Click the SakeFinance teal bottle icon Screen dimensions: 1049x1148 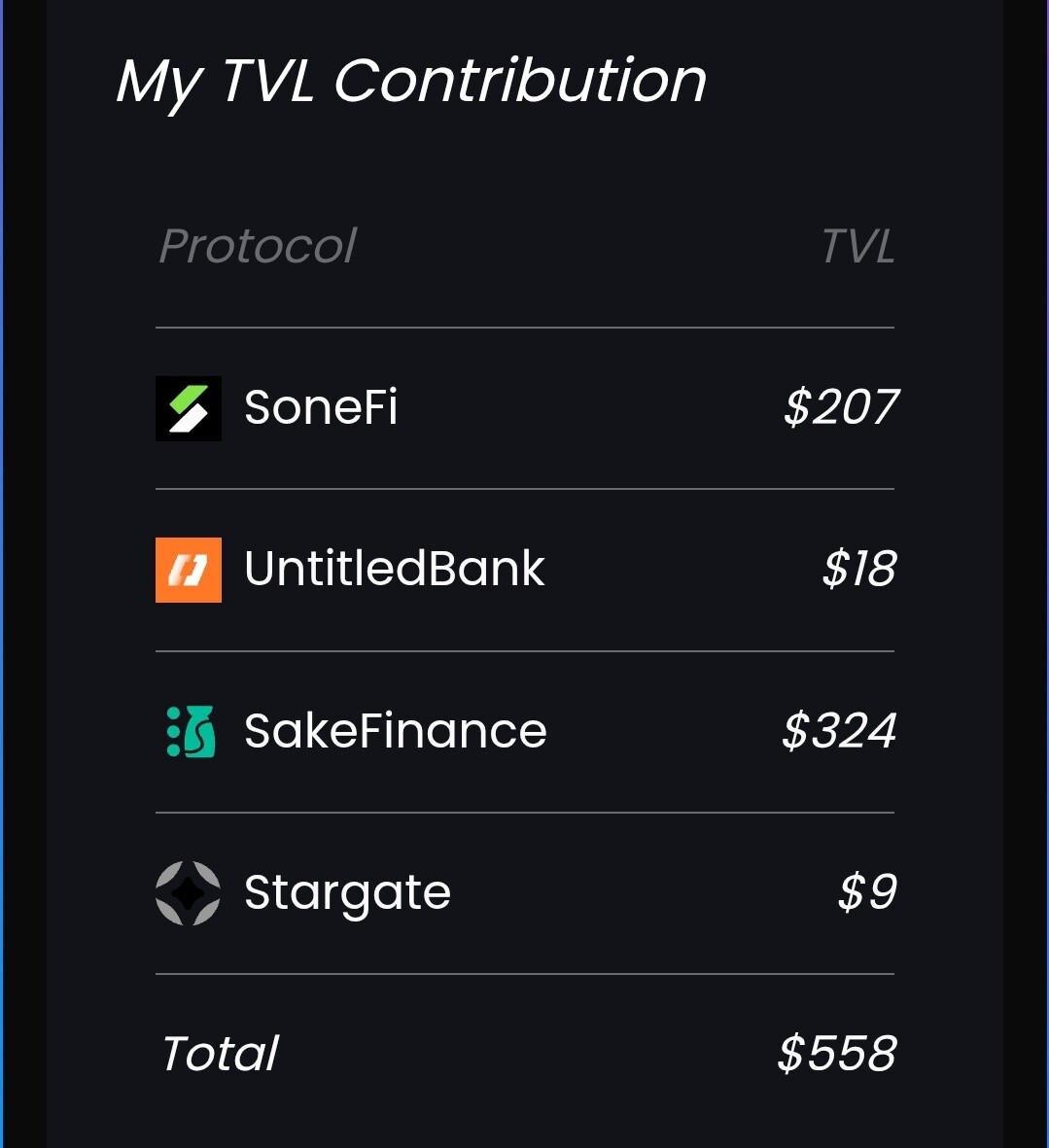(x=188, y=731)
